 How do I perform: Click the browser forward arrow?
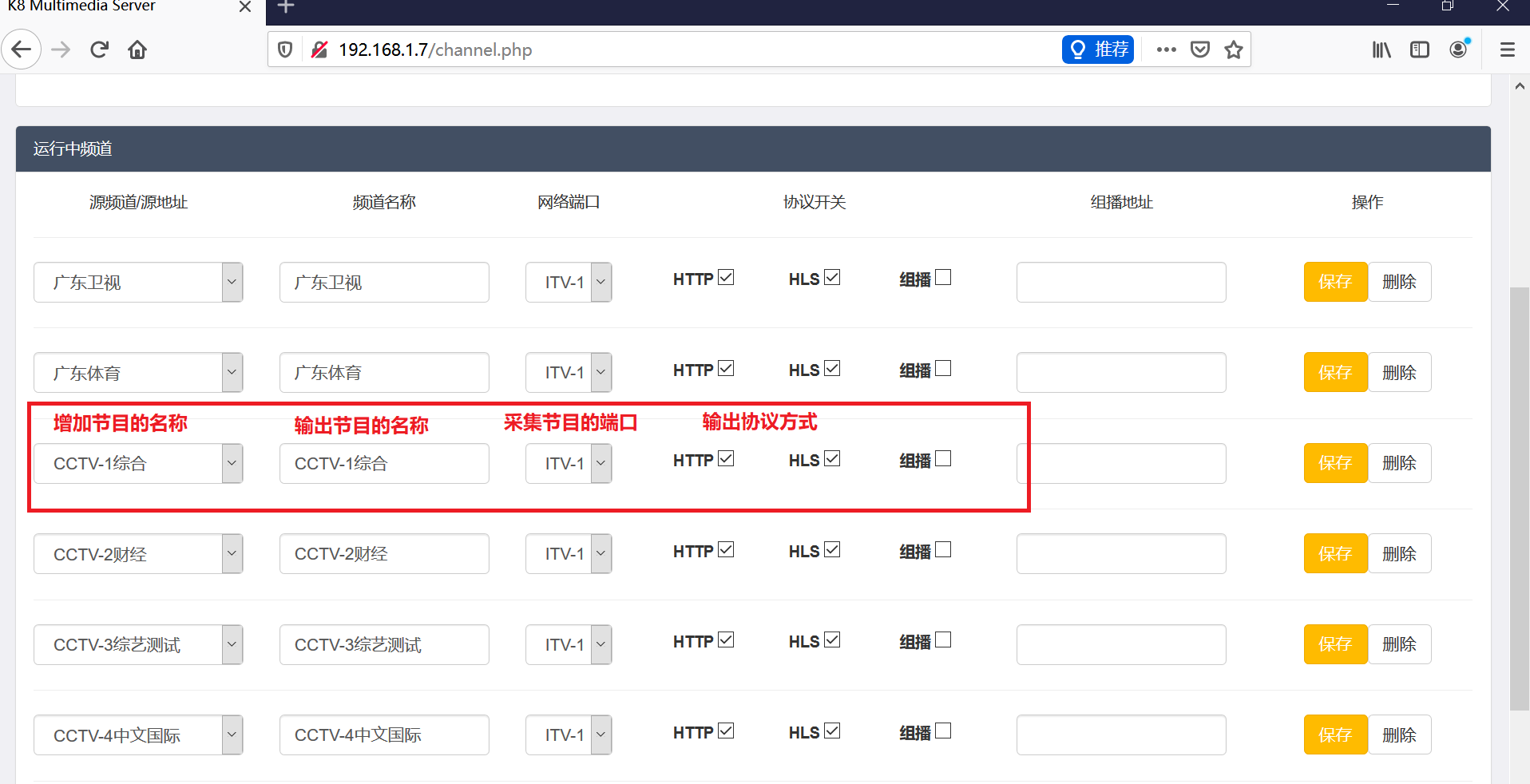61,49
